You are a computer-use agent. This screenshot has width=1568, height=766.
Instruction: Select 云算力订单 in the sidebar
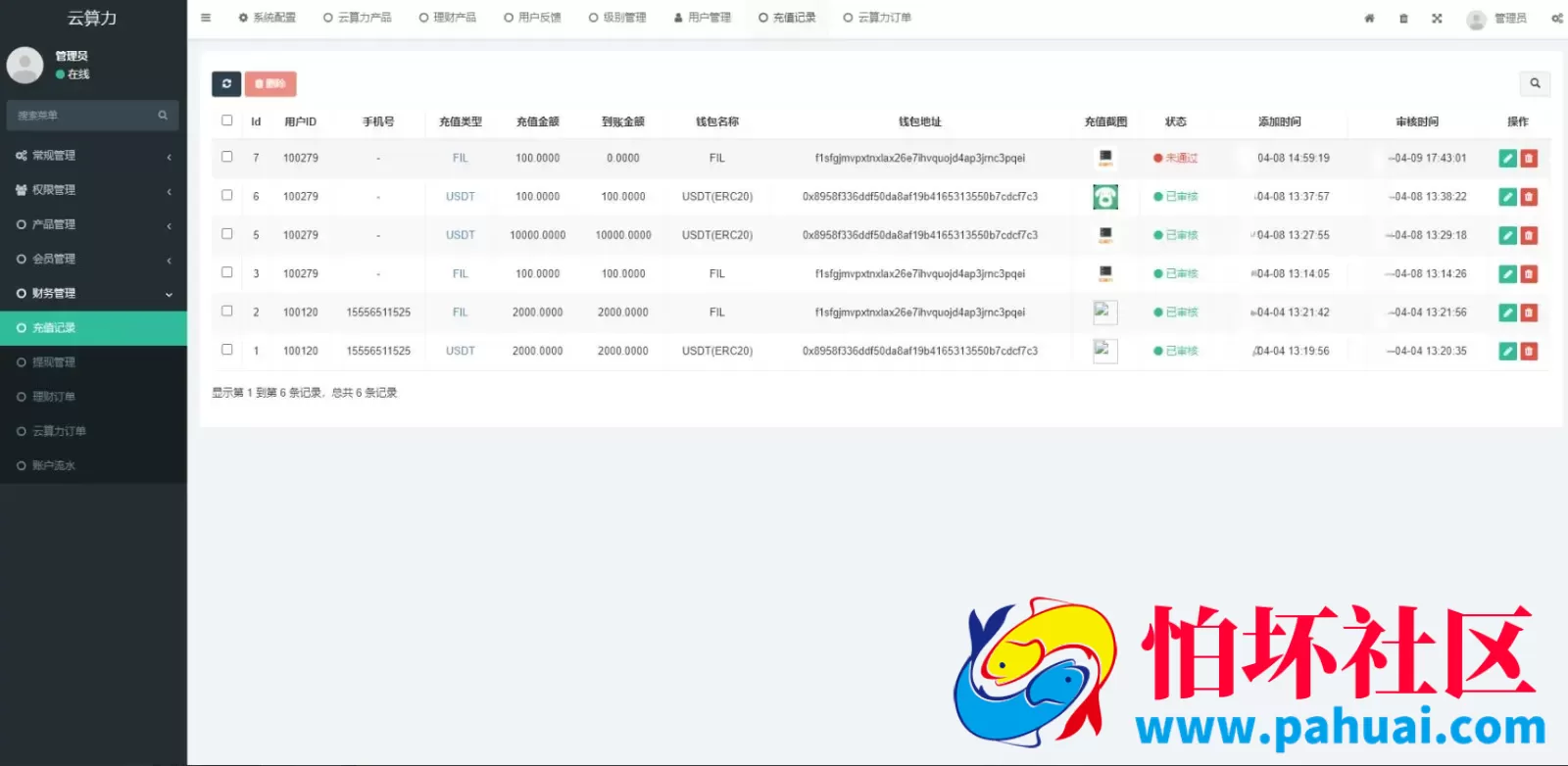(93, 431)
